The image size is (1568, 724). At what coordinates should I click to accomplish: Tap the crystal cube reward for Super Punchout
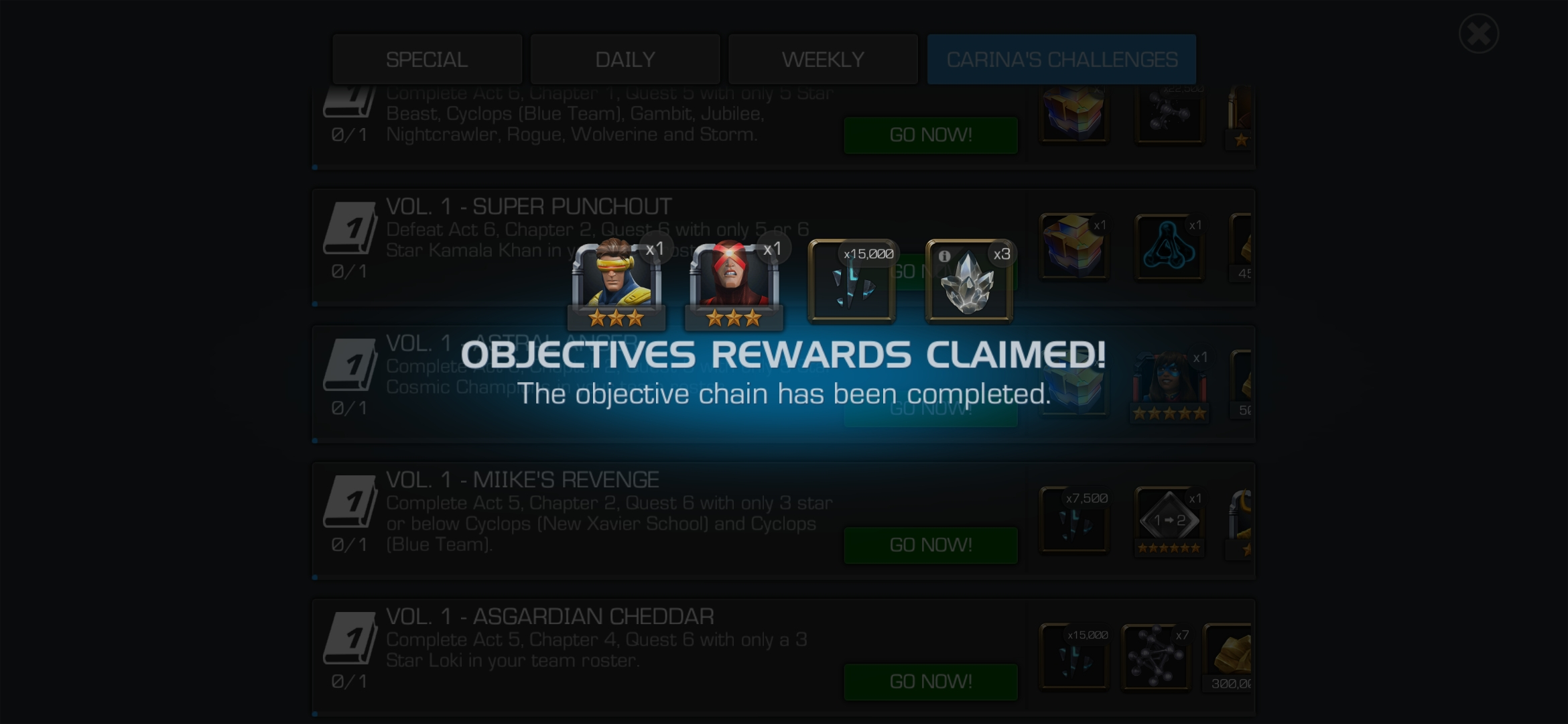click(x=1074, y=247)
